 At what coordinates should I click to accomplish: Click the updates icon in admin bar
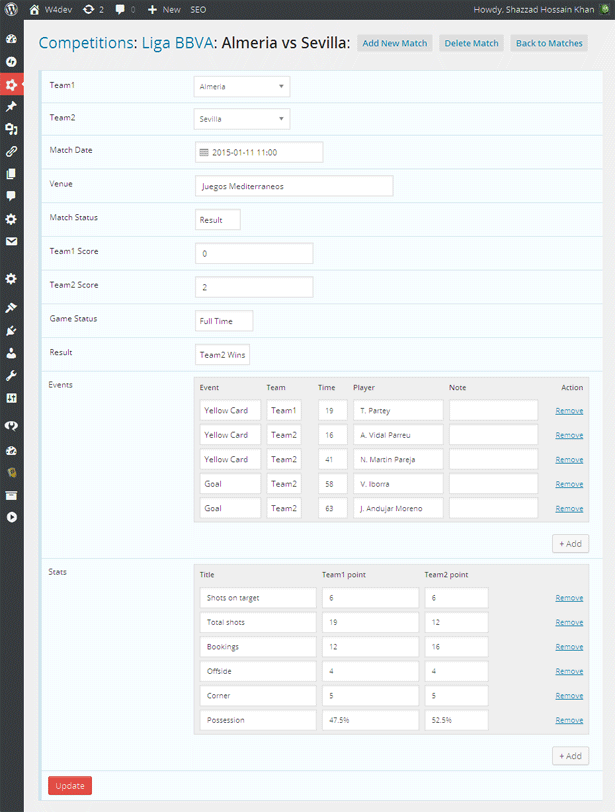pos(92,9)
